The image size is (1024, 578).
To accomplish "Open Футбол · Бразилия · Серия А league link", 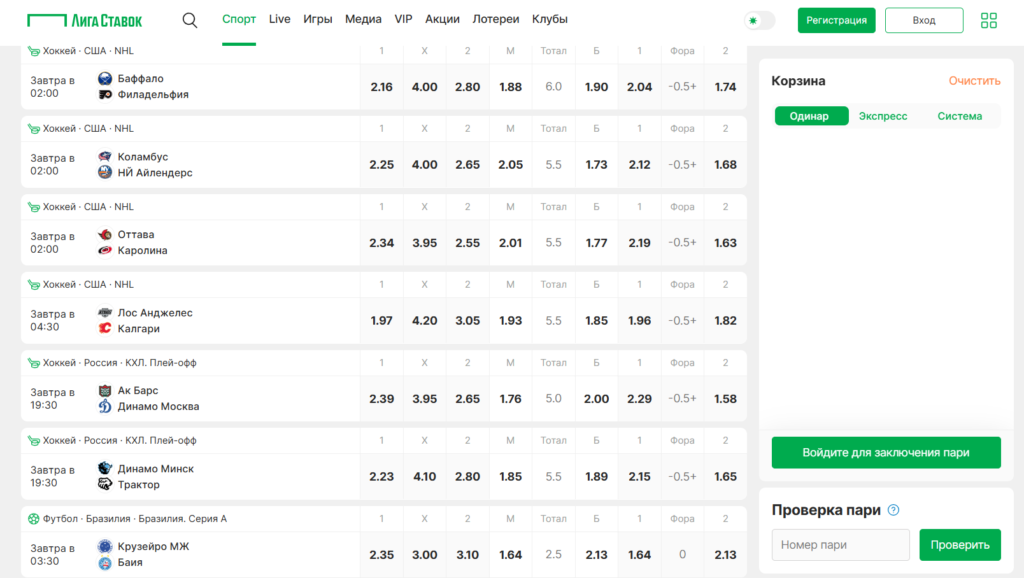I will click(135, 519).
